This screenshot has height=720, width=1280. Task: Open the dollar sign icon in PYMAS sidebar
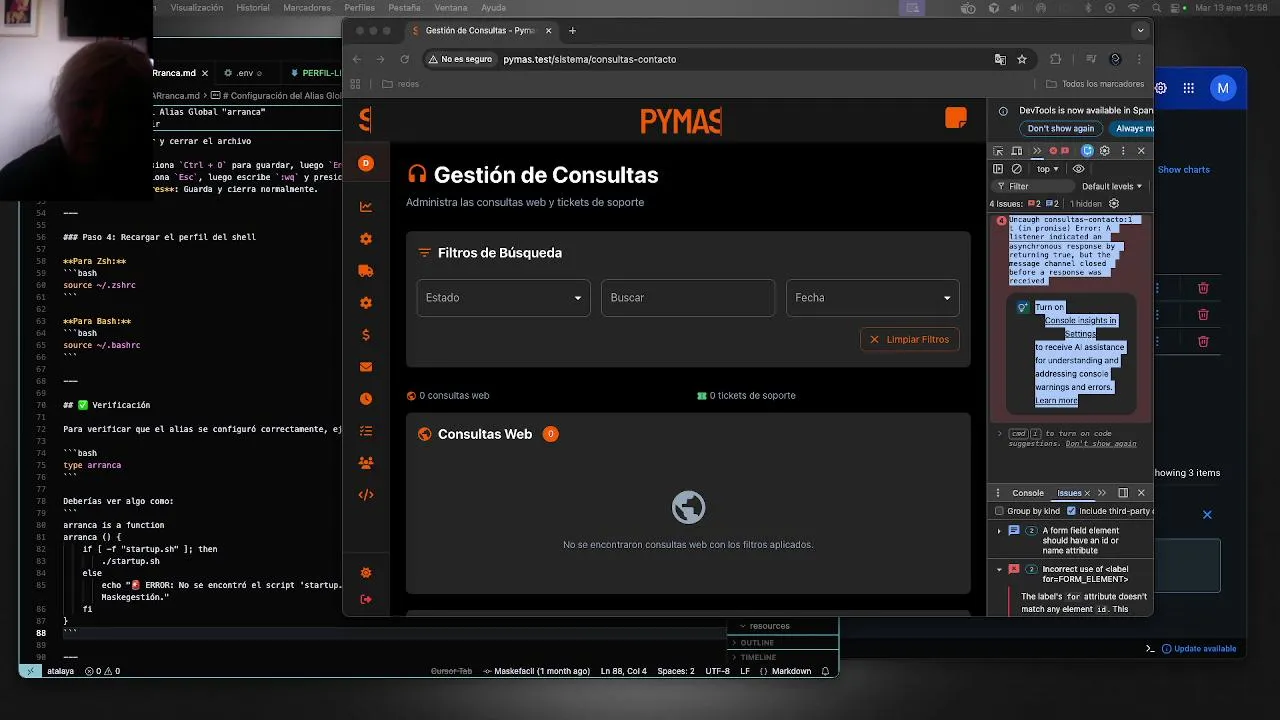(366, 335)
